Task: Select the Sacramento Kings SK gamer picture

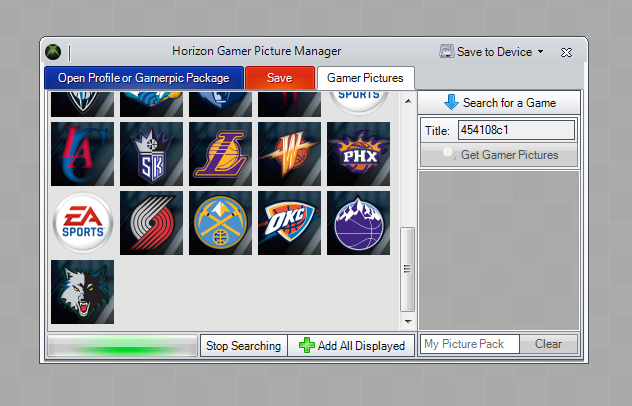Action: click(151, 154)
